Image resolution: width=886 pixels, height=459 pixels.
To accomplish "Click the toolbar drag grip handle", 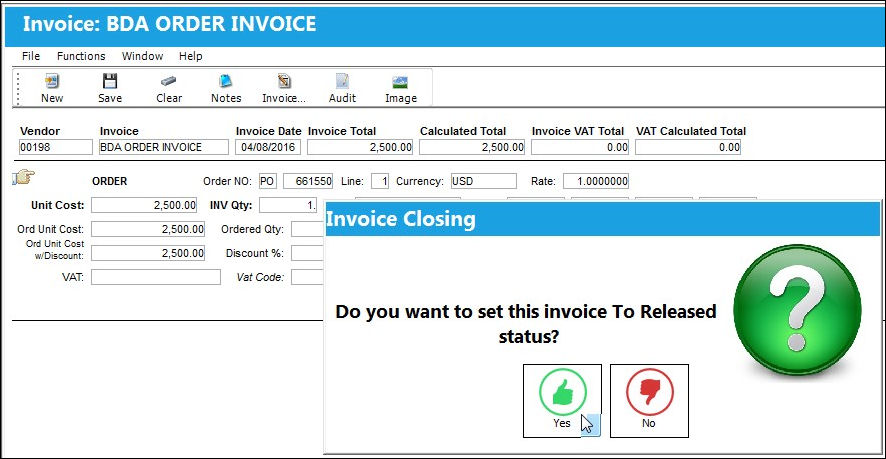I will coord(17,88).
